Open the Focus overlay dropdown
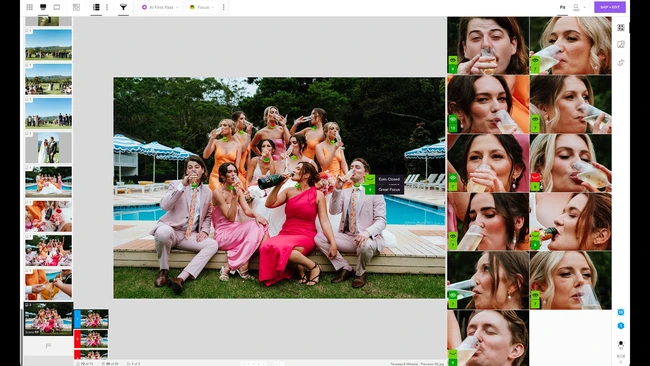650x366 pixels. [202, 7]
